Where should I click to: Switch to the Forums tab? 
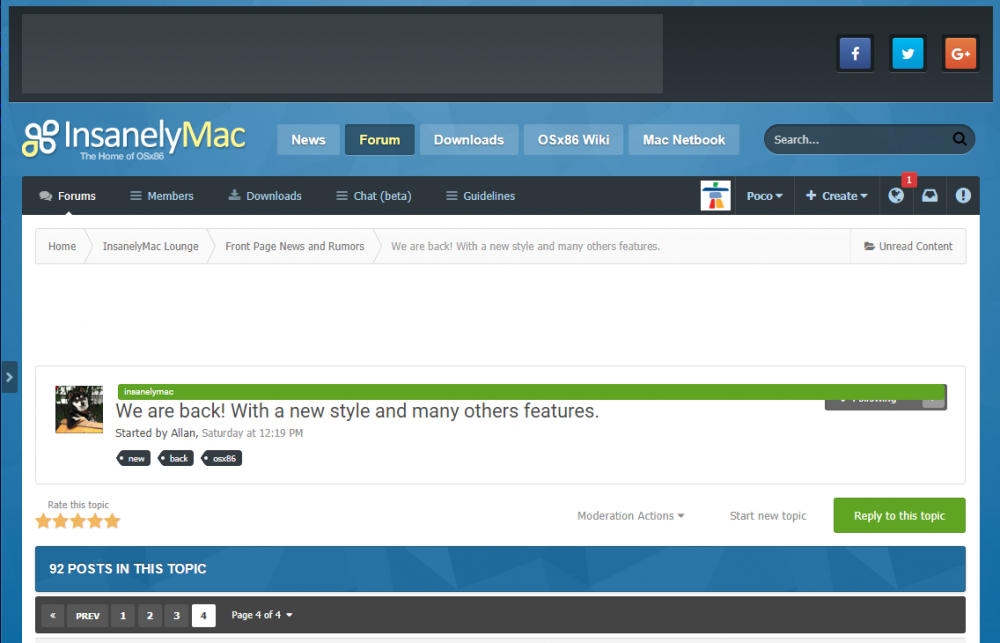click(68, 196)
